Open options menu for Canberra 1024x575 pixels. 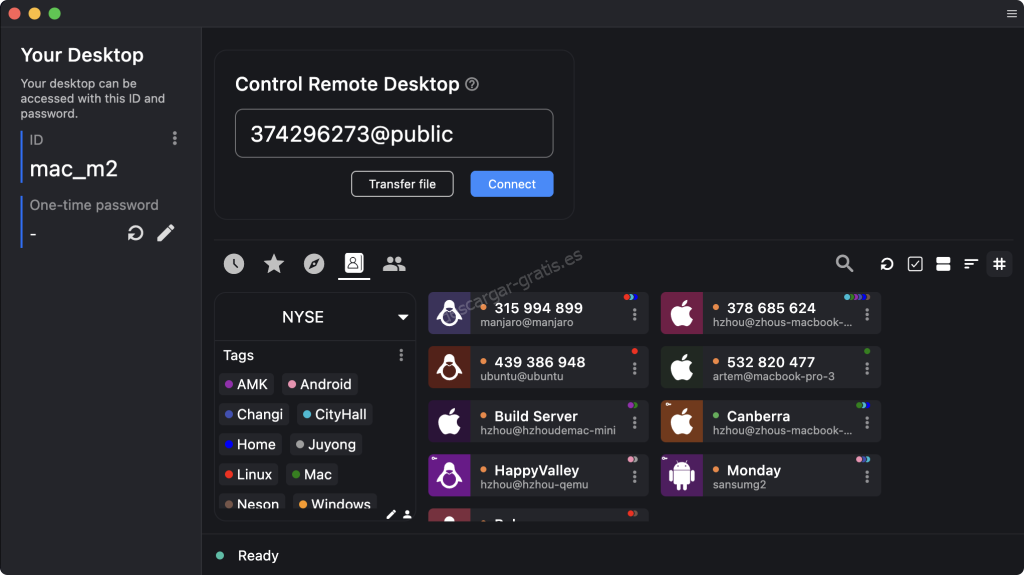pyautogui.click(x=867, y=423)
